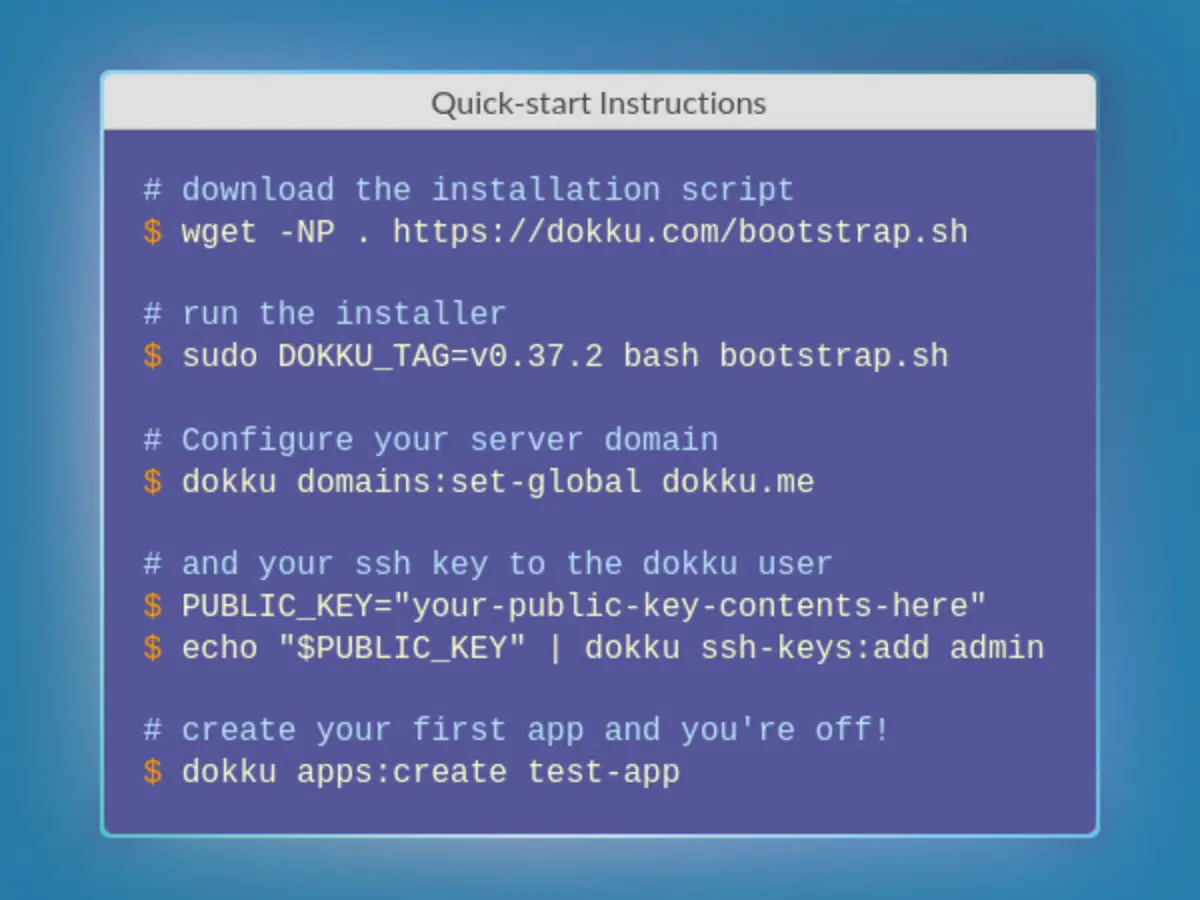
Task: Select the 'Quick-start Instructions' title bar
Action: (x=598, y=102)
